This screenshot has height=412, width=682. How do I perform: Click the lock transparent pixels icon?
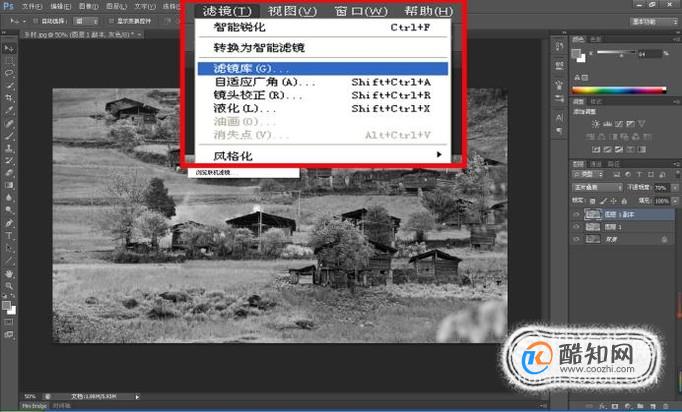(592, 201)
